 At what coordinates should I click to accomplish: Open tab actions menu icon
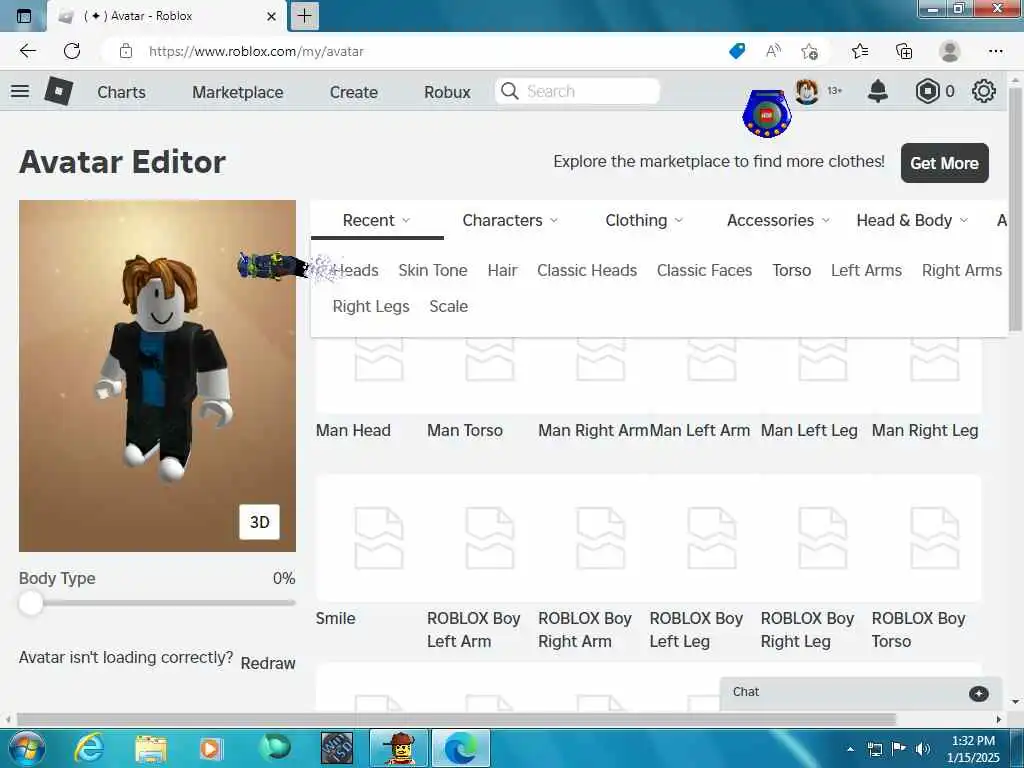coord(24,16)
